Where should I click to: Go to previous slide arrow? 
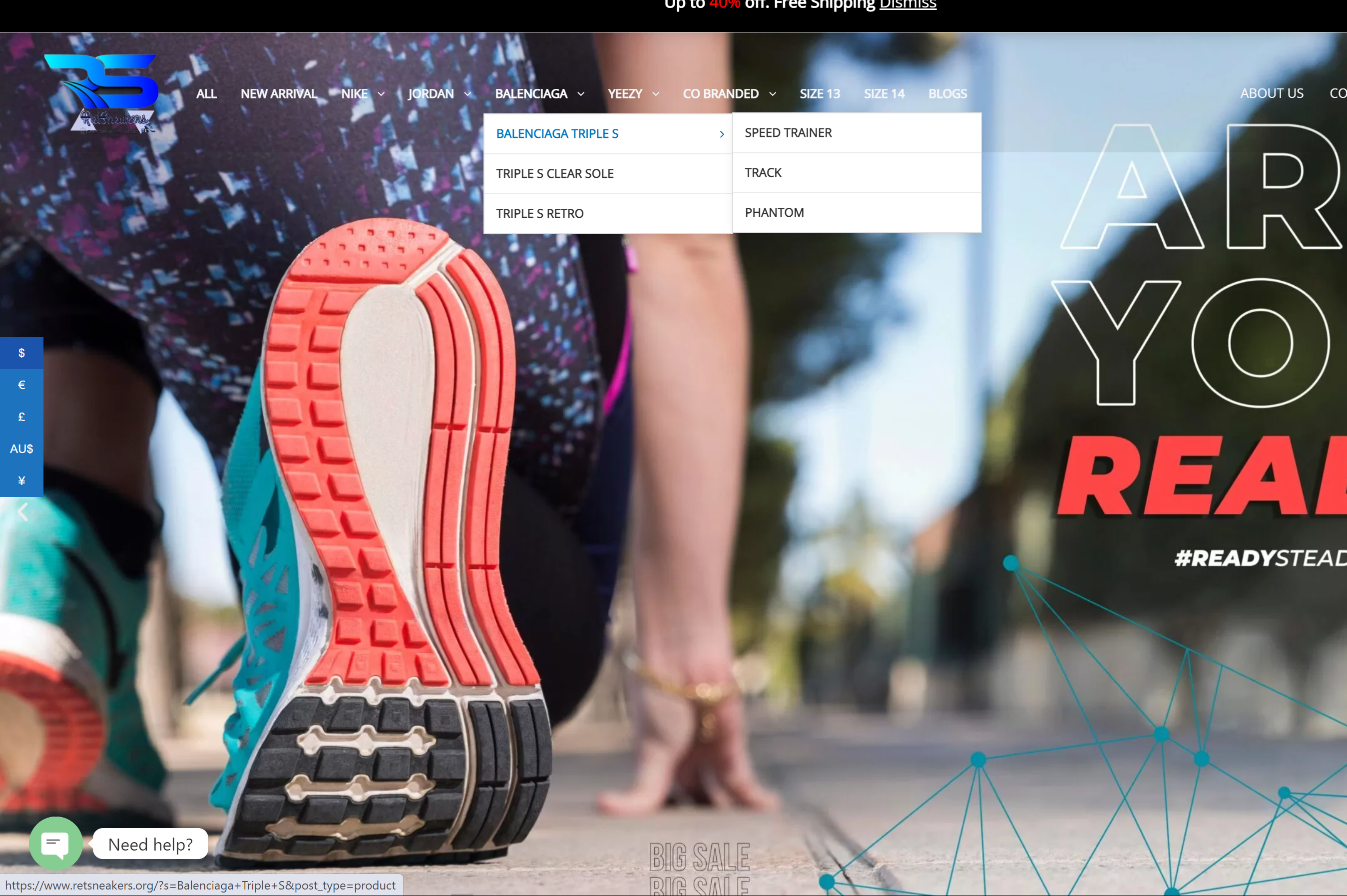click(22, 512)
